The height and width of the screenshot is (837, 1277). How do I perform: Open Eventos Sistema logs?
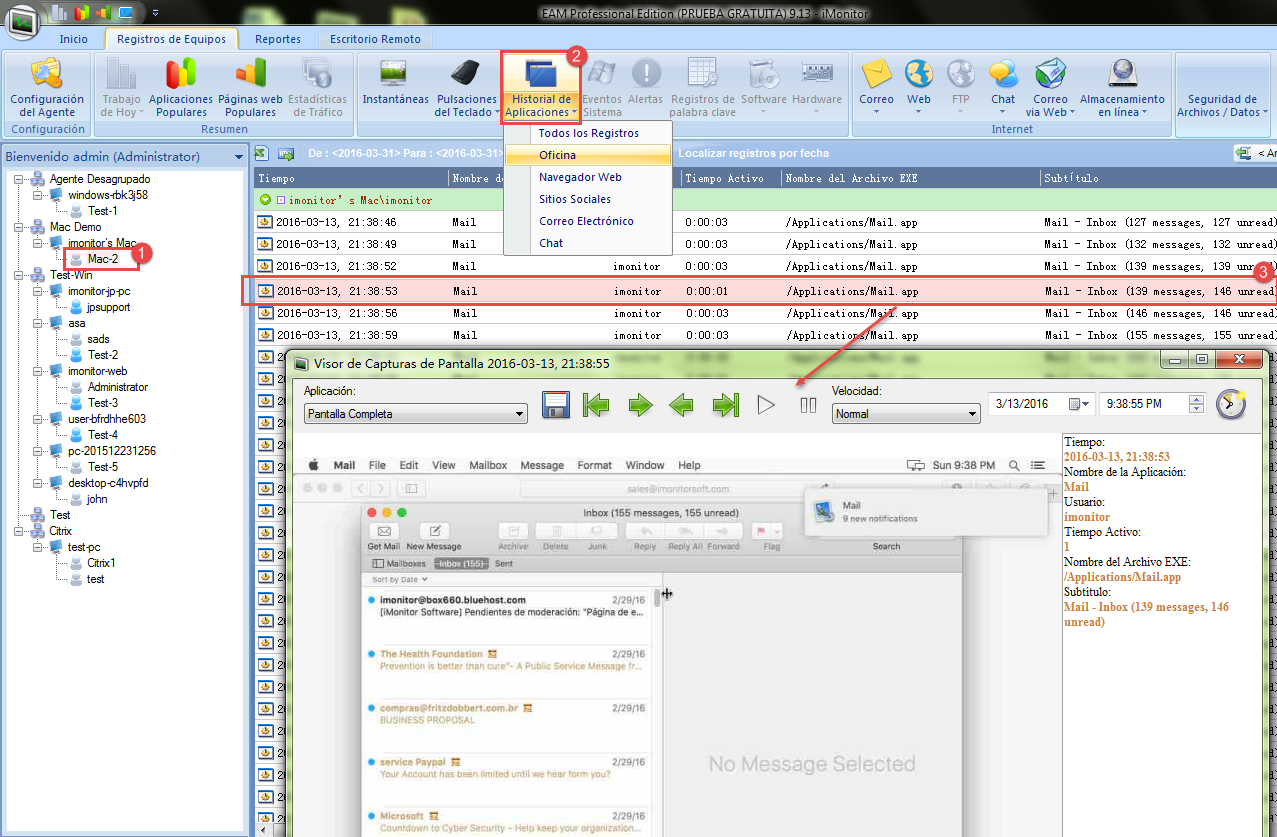(602, 88)
